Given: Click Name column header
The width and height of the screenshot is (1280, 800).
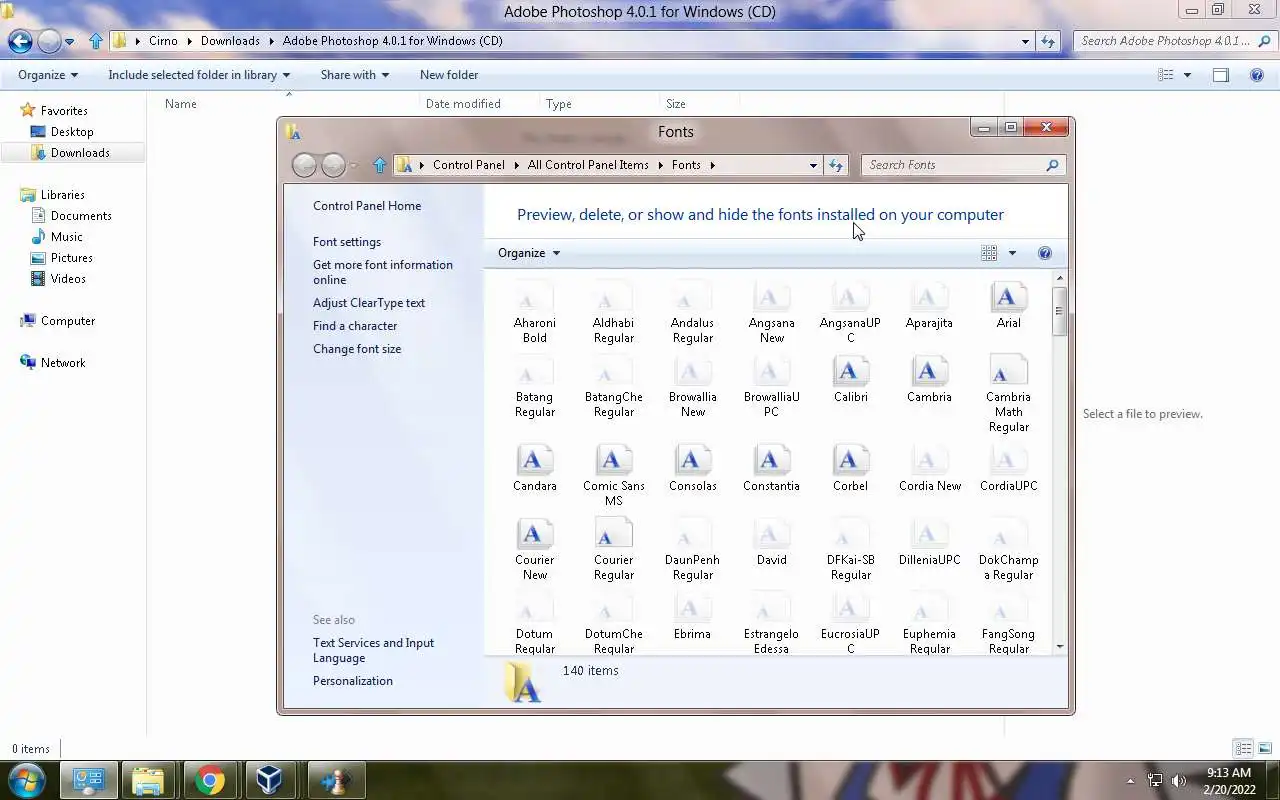Looking at the screenshot, I should coord(181,104).
